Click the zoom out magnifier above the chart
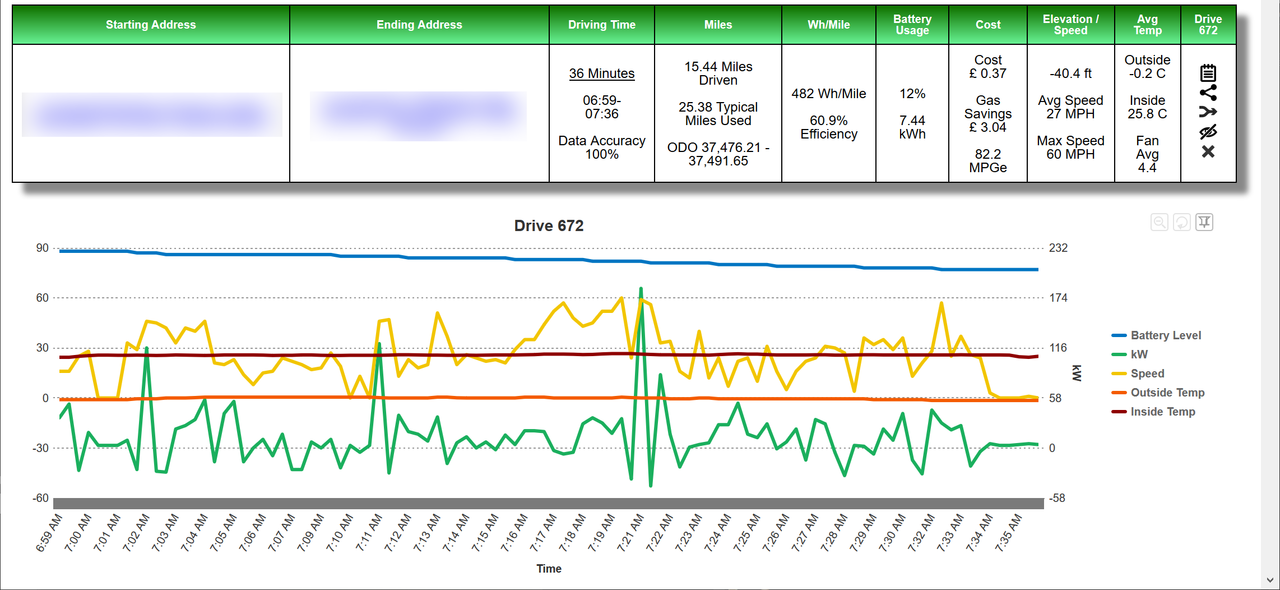 point(1159,222)
